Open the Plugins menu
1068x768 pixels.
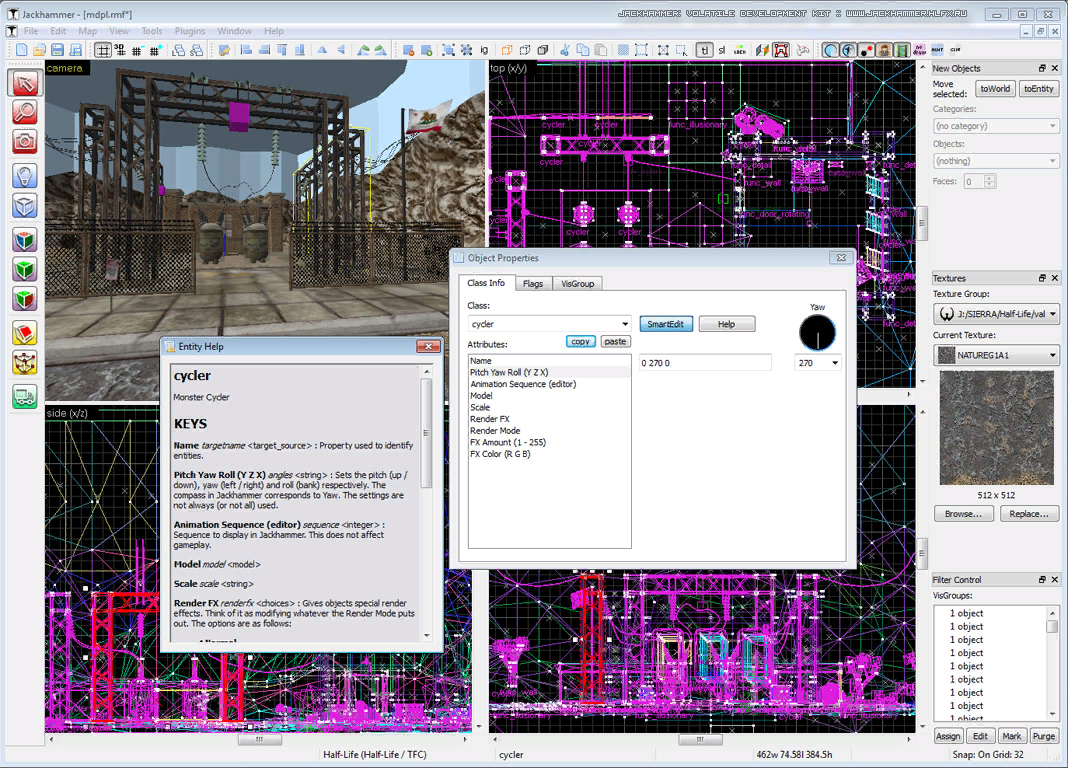189,31
